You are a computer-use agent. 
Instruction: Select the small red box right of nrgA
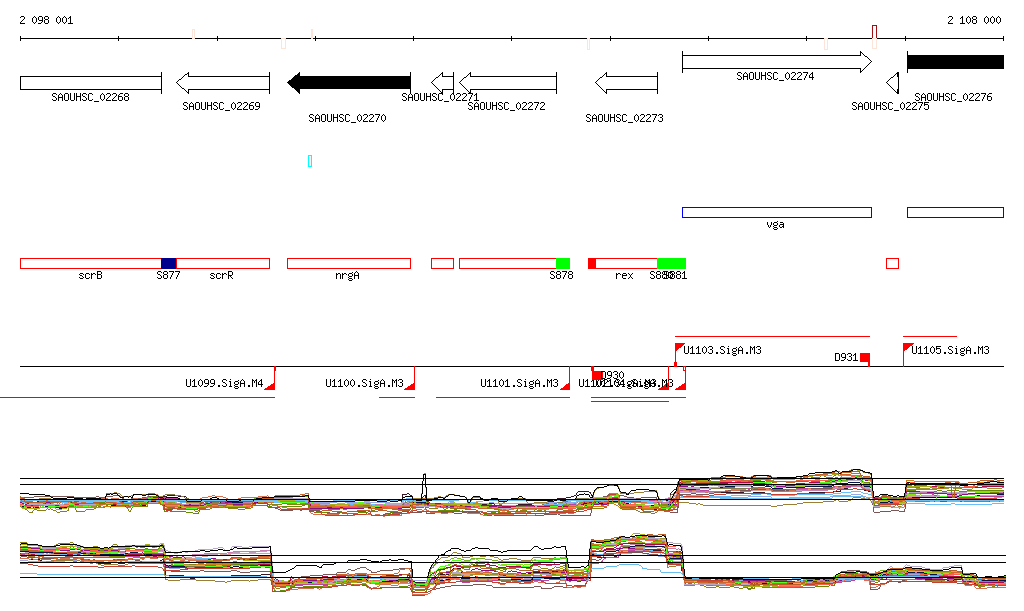(442, 263)
